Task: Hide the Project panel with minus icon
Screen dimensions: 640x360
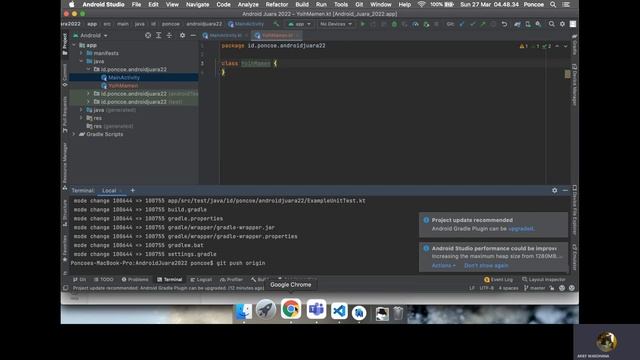Action: 193,36
